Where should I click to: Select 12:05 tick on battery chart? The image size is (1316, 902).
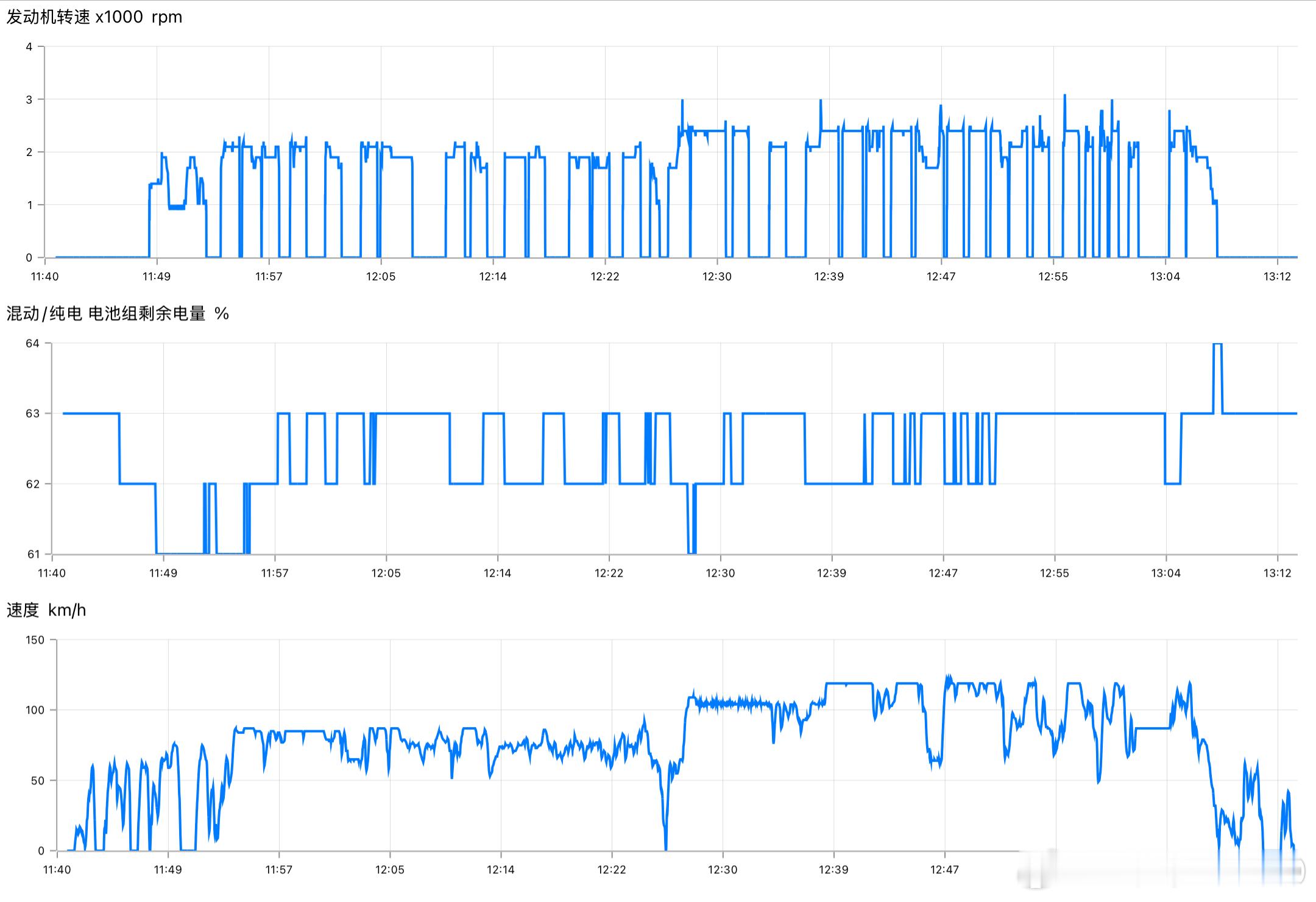(x=386, y=574)
